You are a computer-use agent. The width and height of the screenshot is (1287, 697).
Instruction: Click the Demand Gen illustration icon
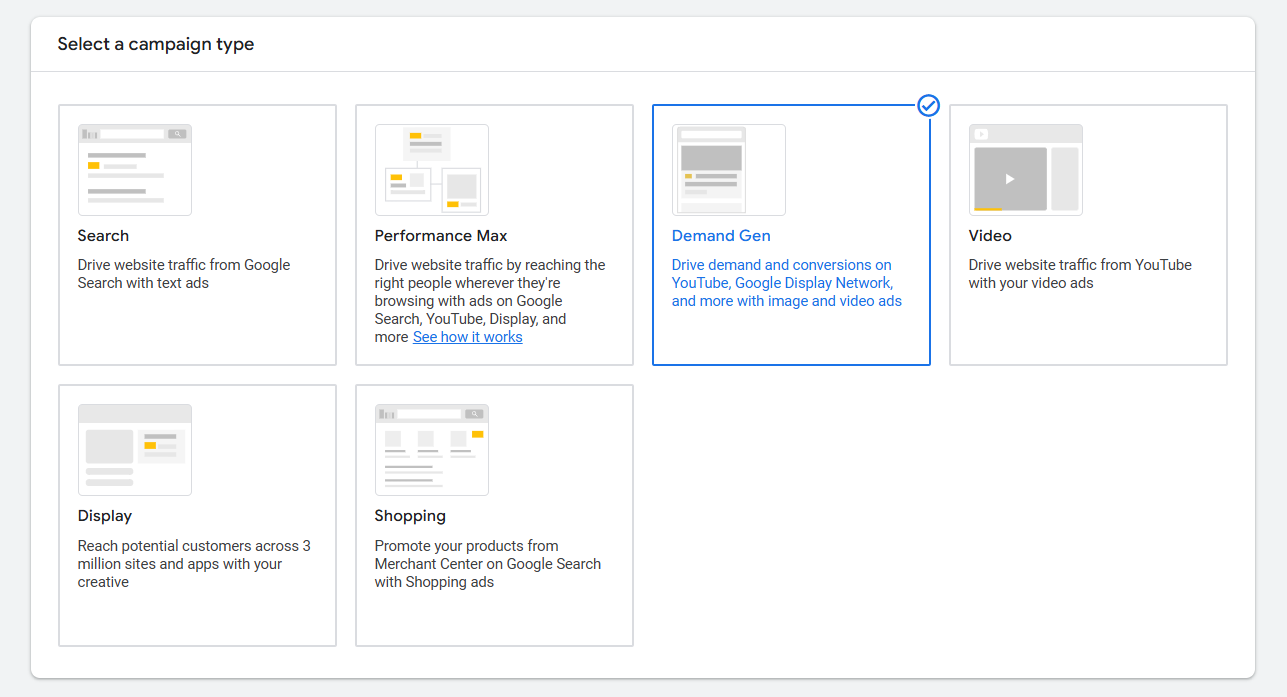coord(728,170)
